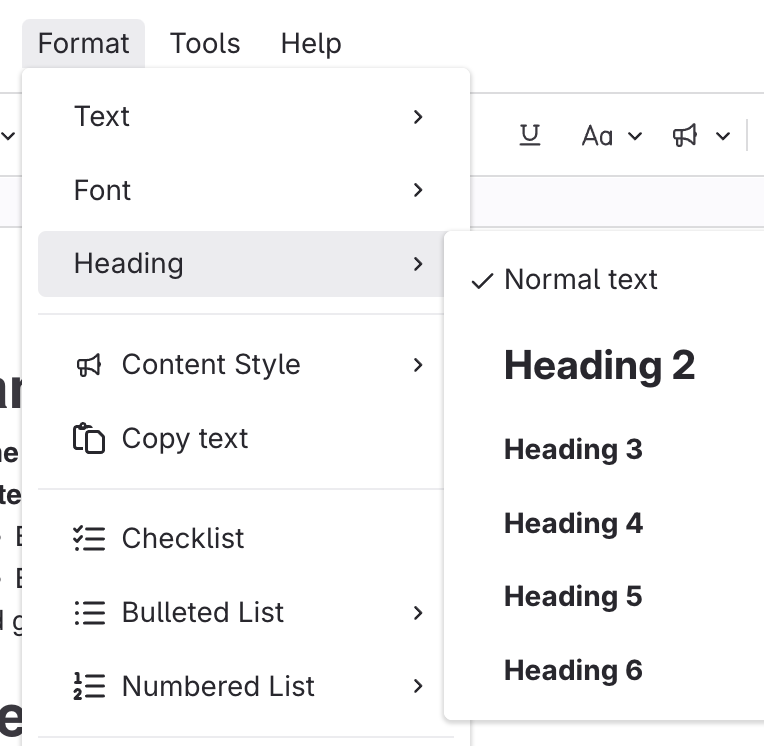This screenshot has width=764, height=746.
Task: Click the text case Aa icon
Action: tap(597, 136)
